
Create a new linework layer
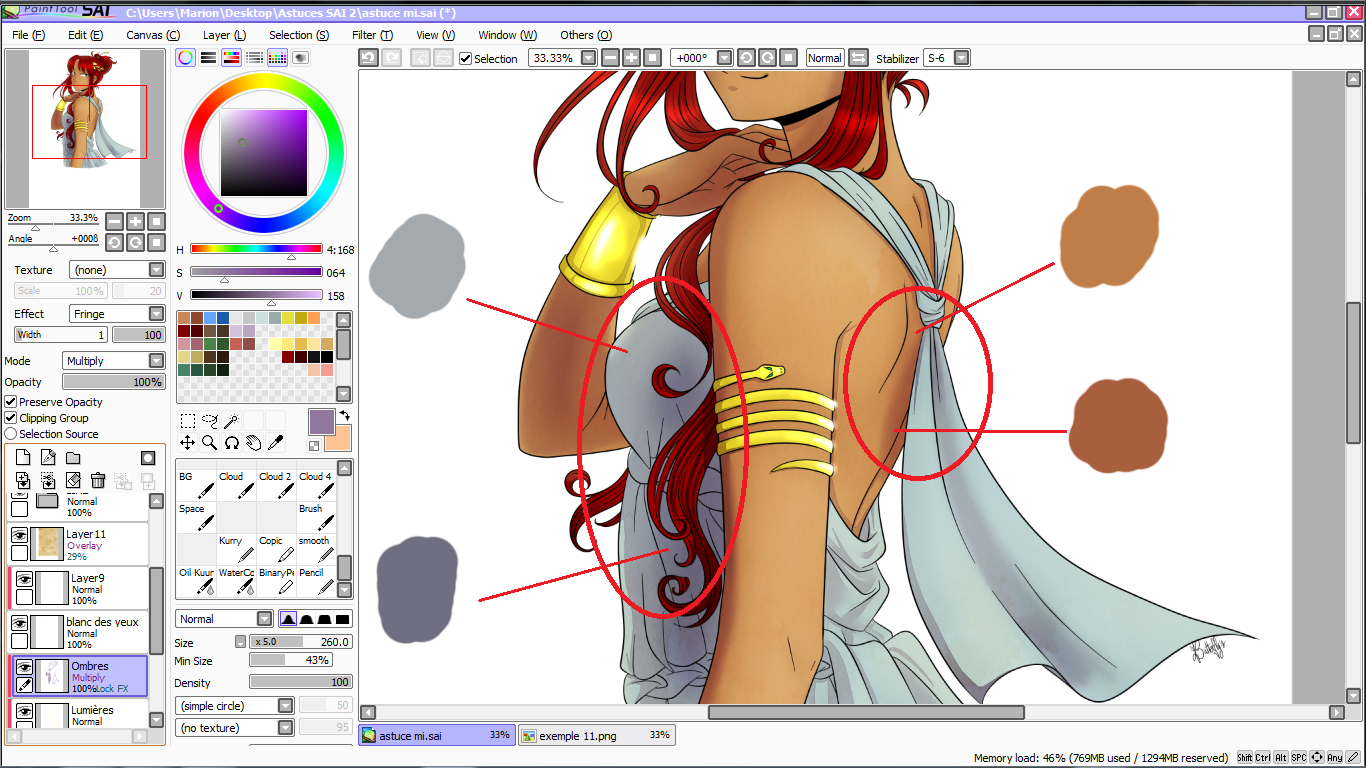(48, 458)
